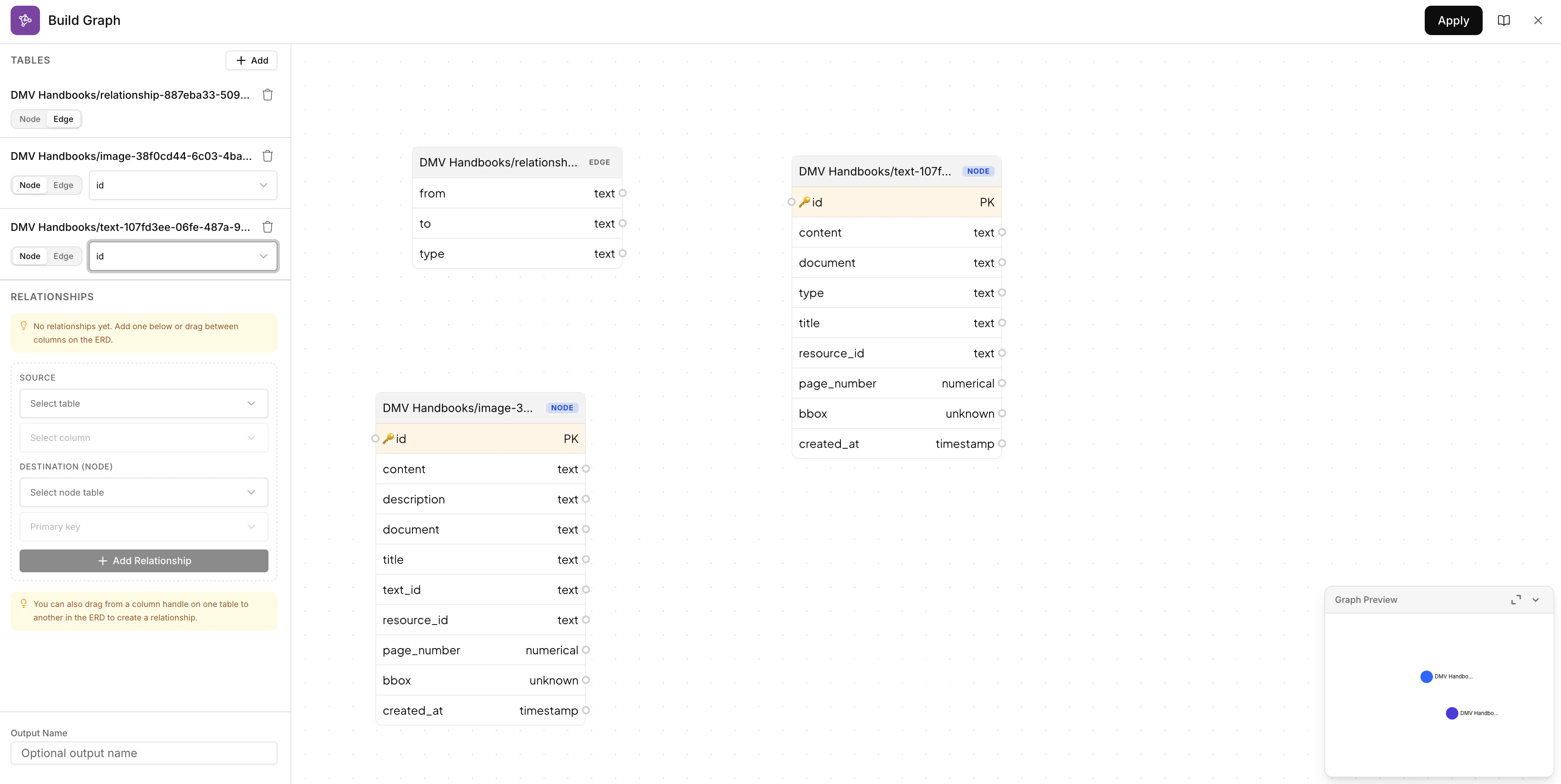
Task: Click the Add Relationship button
Action: coord(143,560)
